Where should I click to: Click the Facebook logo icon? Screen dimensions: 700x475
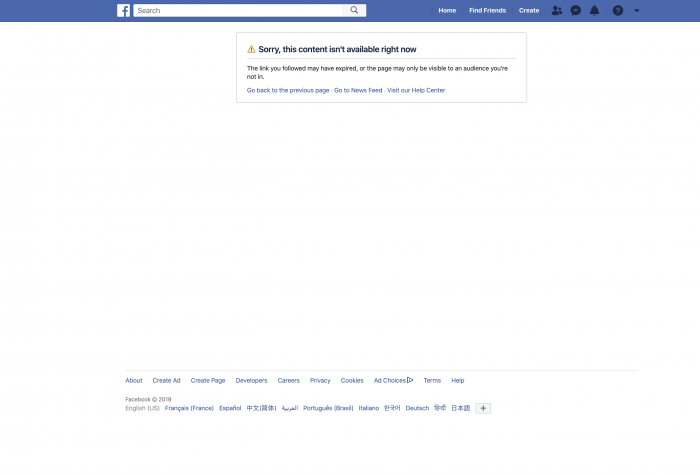(x=123, y=10)
